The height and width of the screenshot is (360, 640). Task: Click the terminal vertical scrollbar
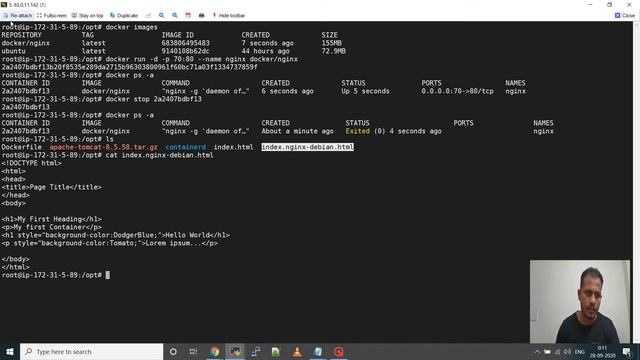point(636,182)
